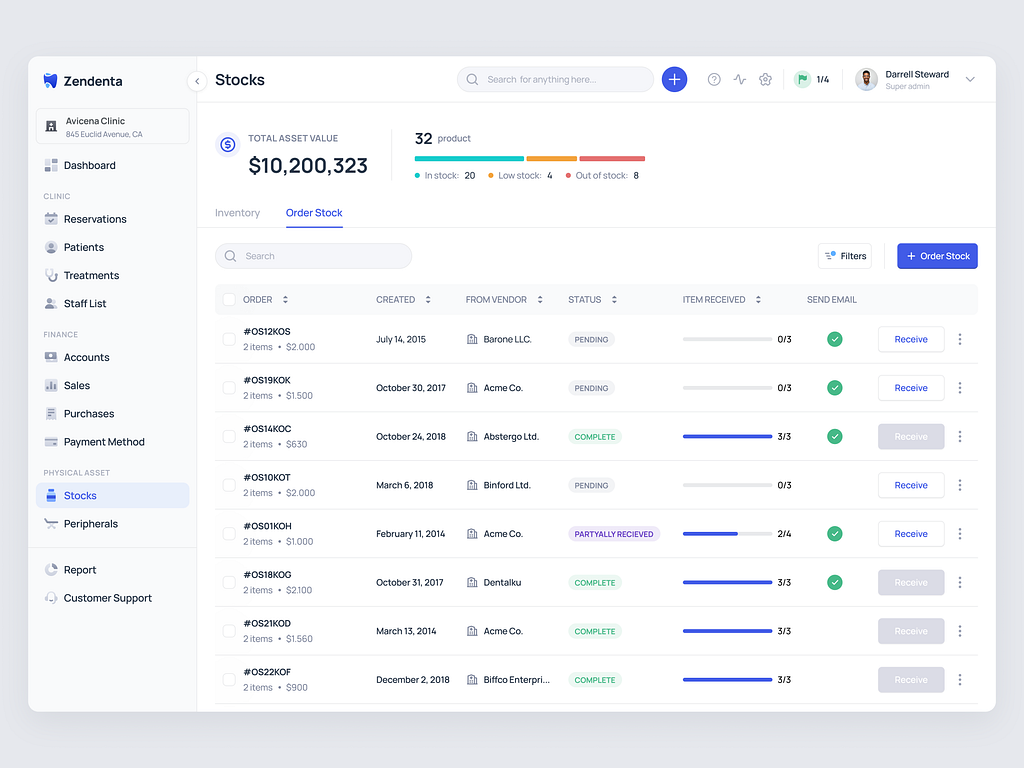Click the progress bar for order #OS01KOH
The width and height of the screenshot is (1024, 768).
tap(727, 534)
